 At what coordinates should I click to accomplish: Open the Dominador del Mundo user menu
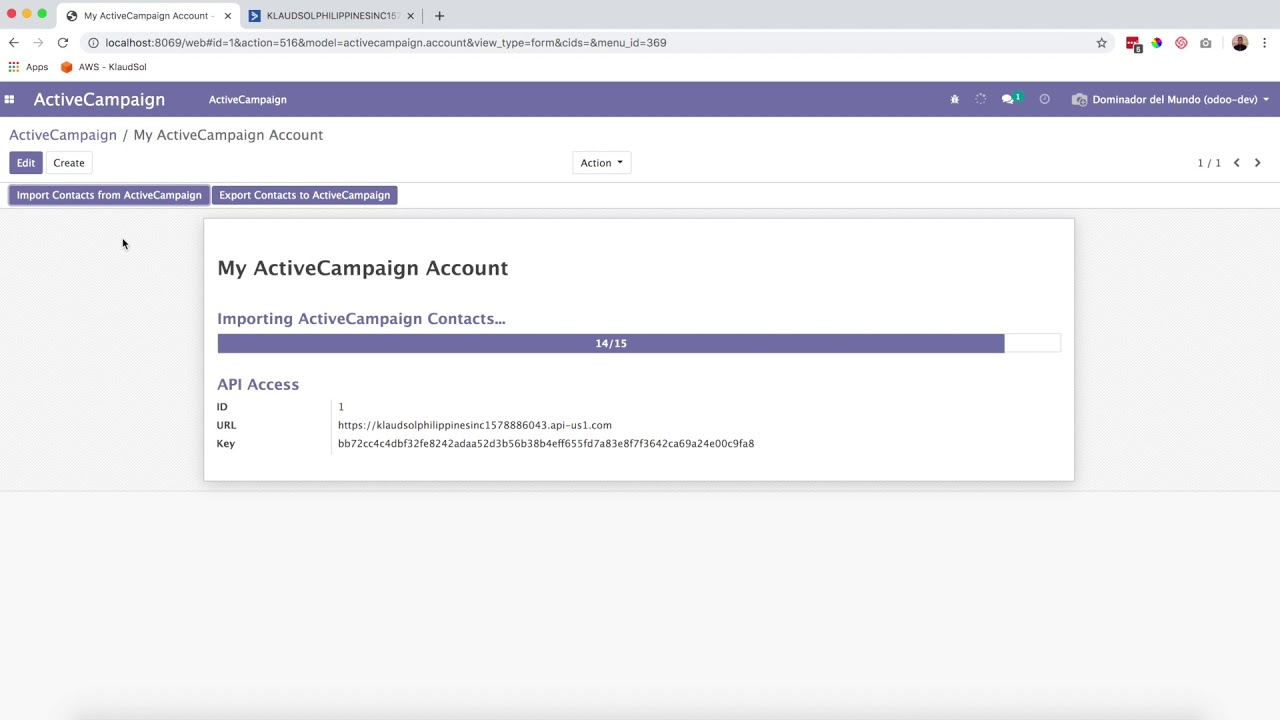point(1180,99)
